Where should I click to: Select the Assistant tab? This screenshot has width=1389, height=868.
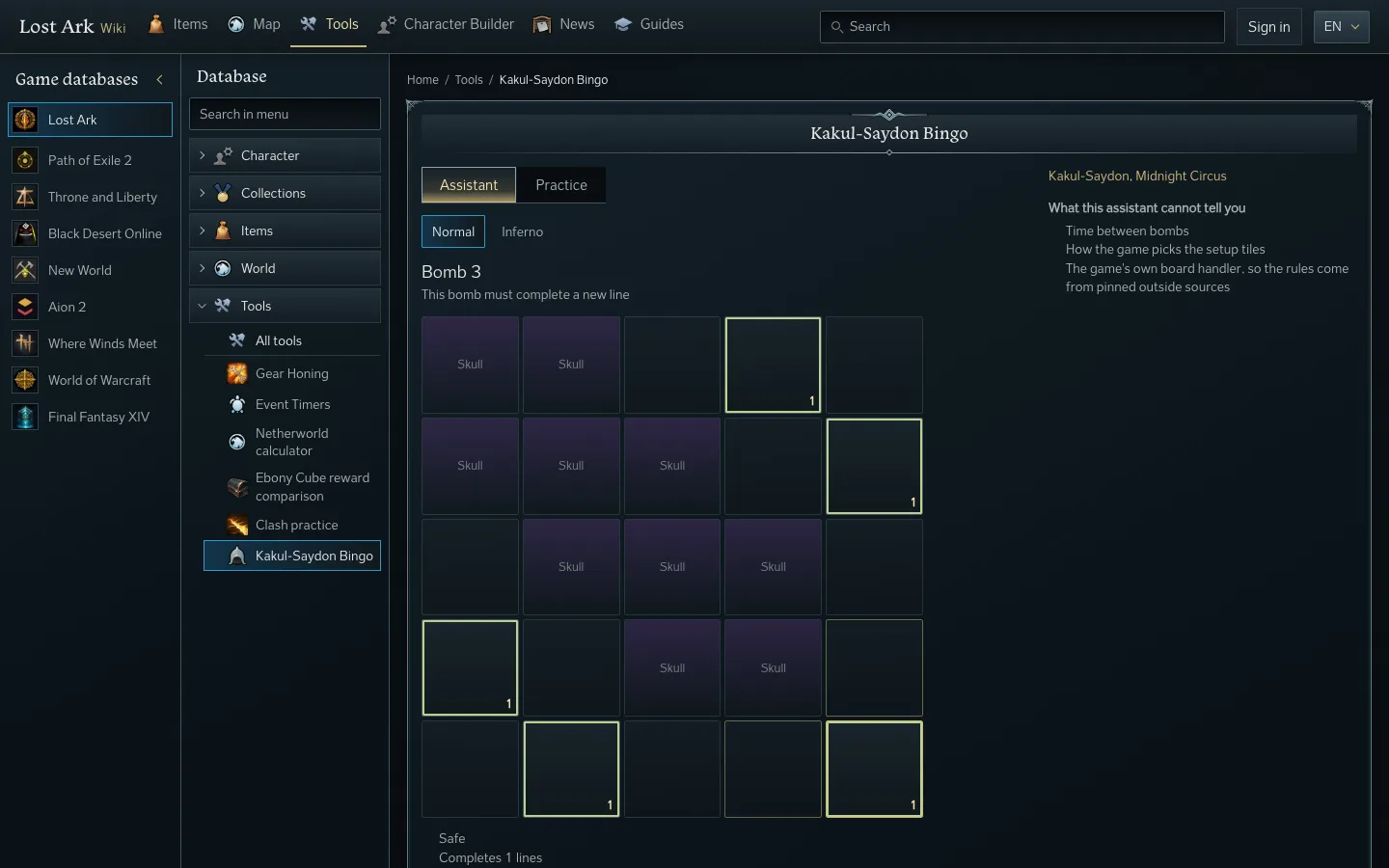pyautogui.click(x=469, y=185)
